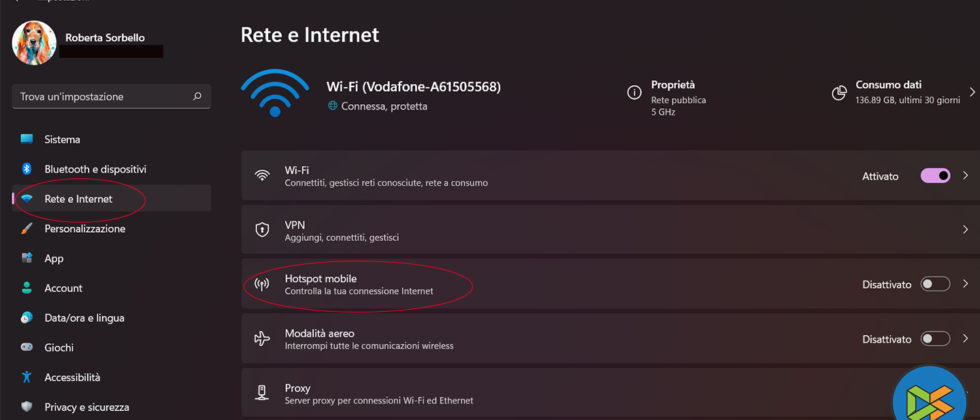Enable the Hotspot mobile toggle
Screen dimensions: 980x420
935,284
